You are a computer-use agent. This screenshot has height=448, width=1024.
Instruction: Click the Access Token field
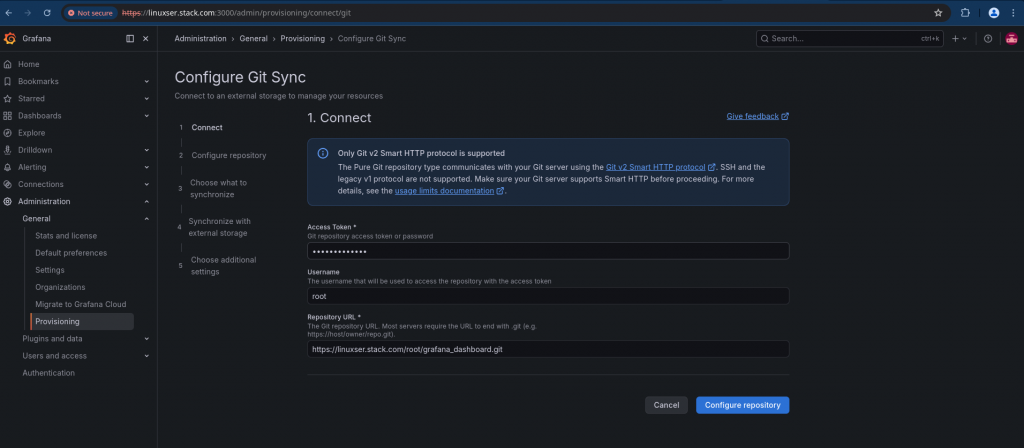pyautogui.click(x=548, y=251)
